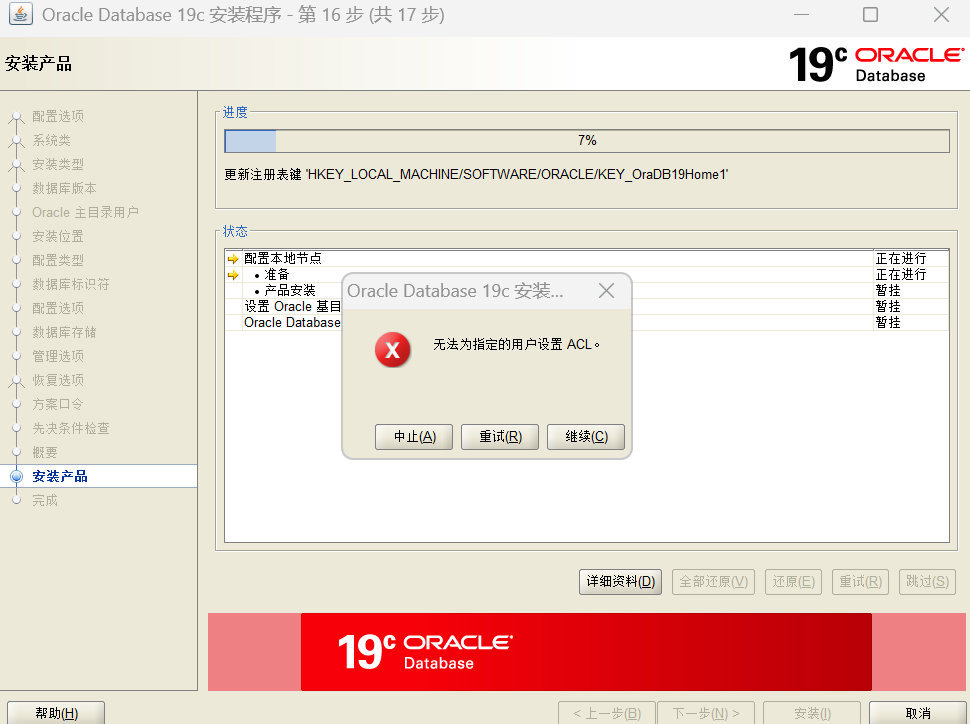Click the 上一步(B) back button
Image resolution: width=970 pixels, height=724 pixels.
(x=607, y=713)
